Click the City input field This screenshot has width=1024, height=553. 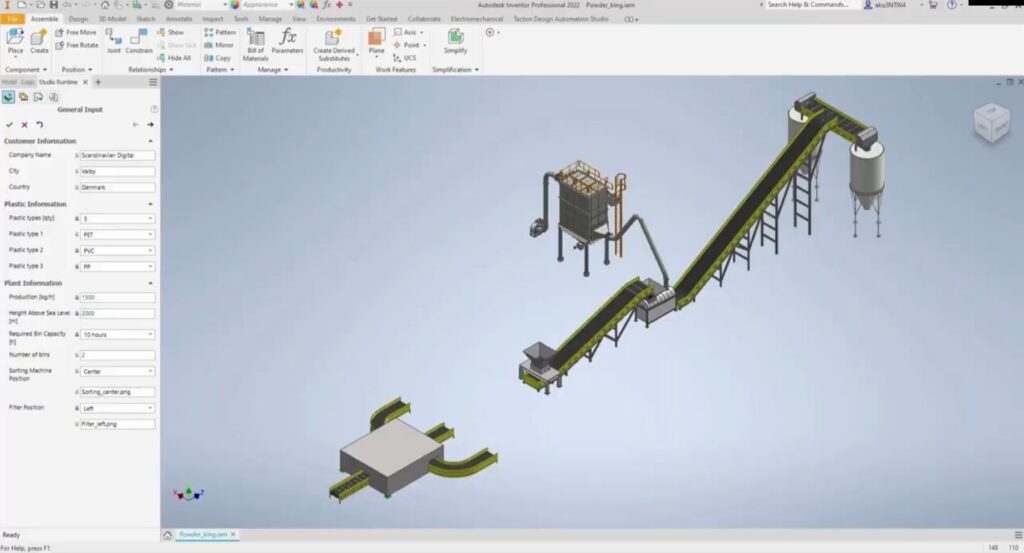tap(118, 172)
